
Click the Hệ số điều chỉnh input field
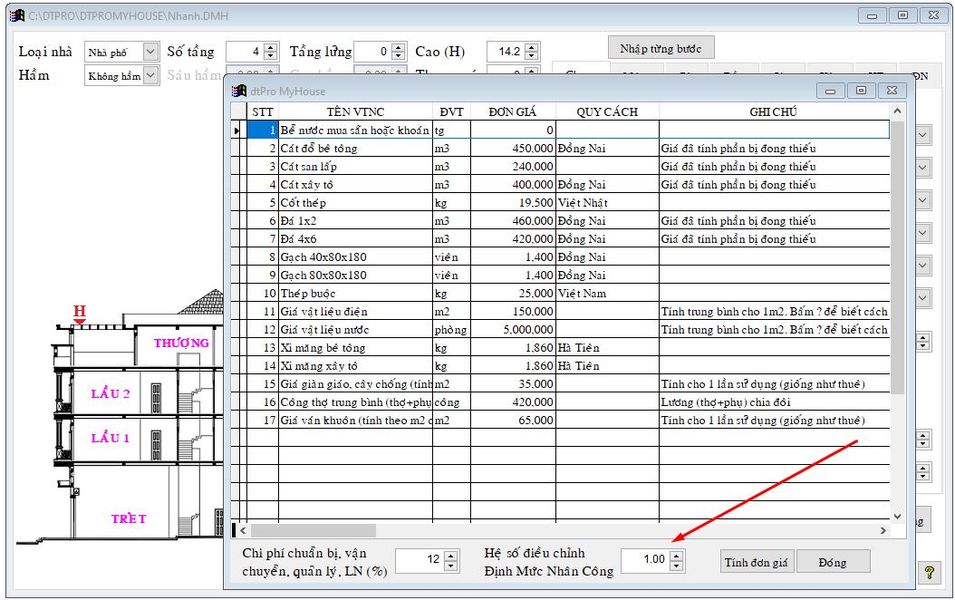pos(645,560)
